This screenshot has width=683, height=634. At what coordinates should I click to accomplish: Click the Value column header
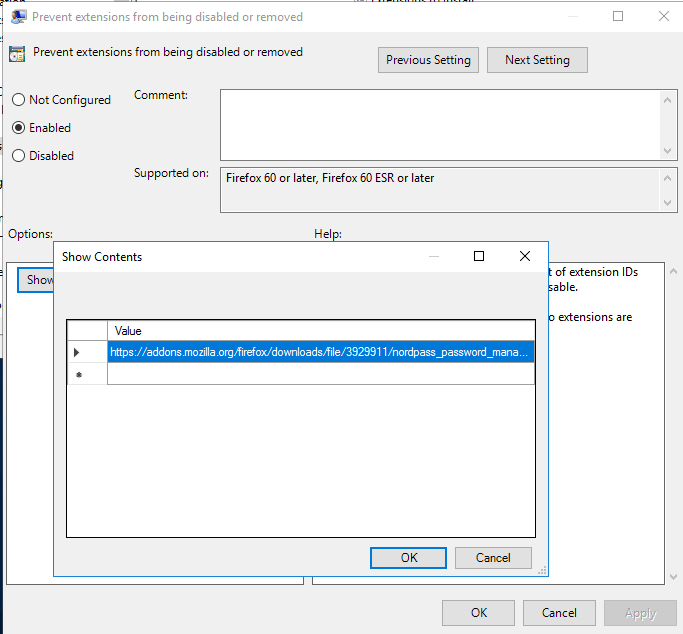321,331
